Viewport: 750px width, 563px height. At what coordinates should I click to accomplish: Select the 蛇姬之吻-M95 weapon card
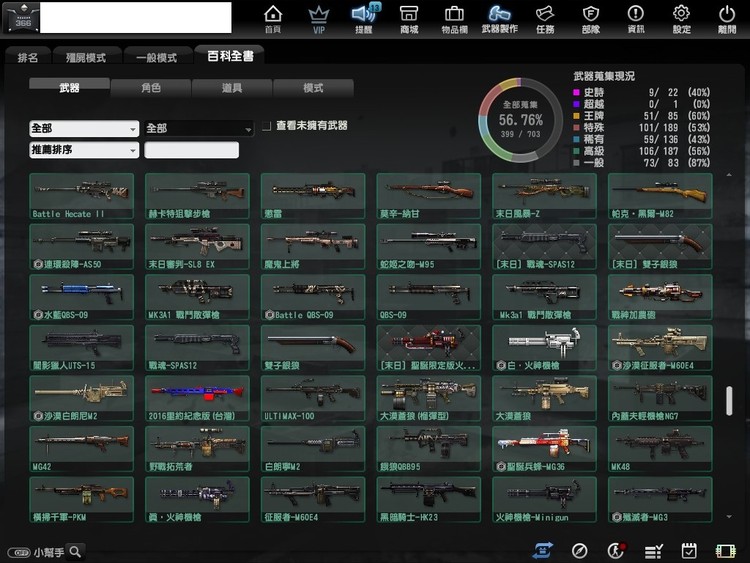pos(429,247)
